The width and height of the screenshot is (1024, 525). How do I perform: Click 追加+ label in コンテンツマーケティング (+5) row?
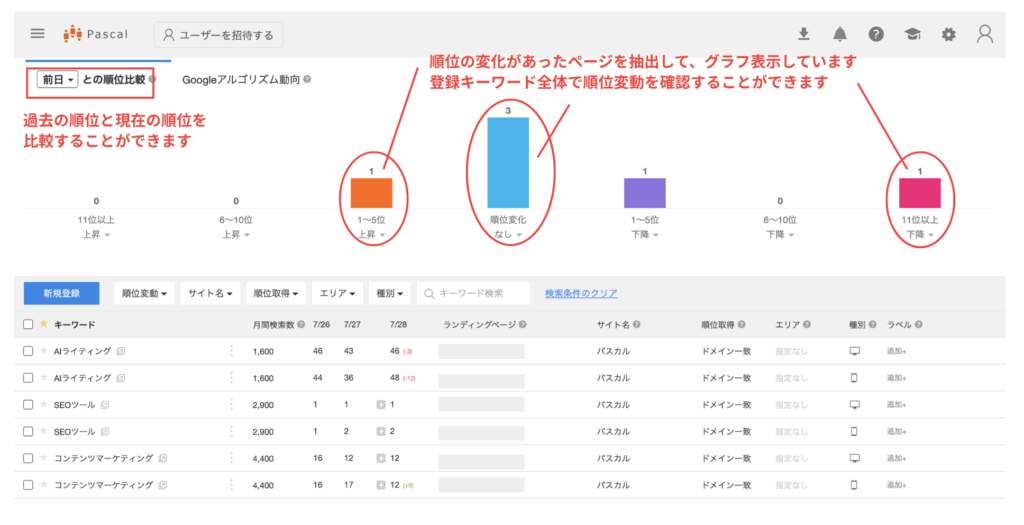[x=896, y=485]
